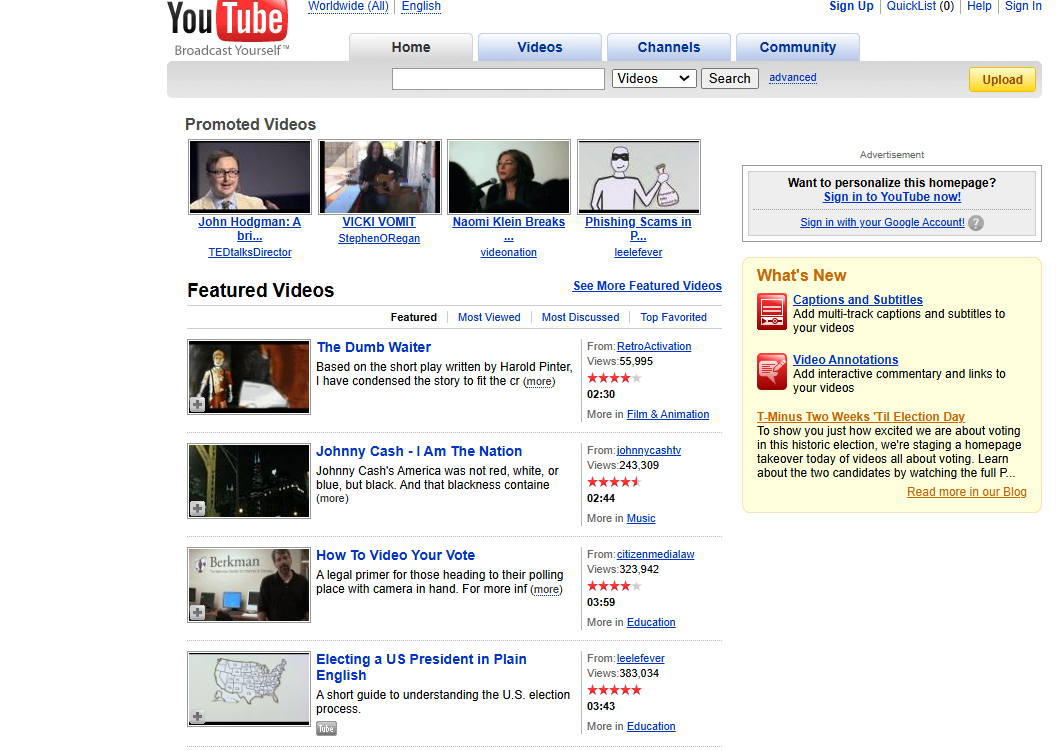The width and height of the screenshot is (1056, 751).
Task: Open Phishing Scams promoted video thumbnail
Action: pyautogui.click(x=638, y=176)
